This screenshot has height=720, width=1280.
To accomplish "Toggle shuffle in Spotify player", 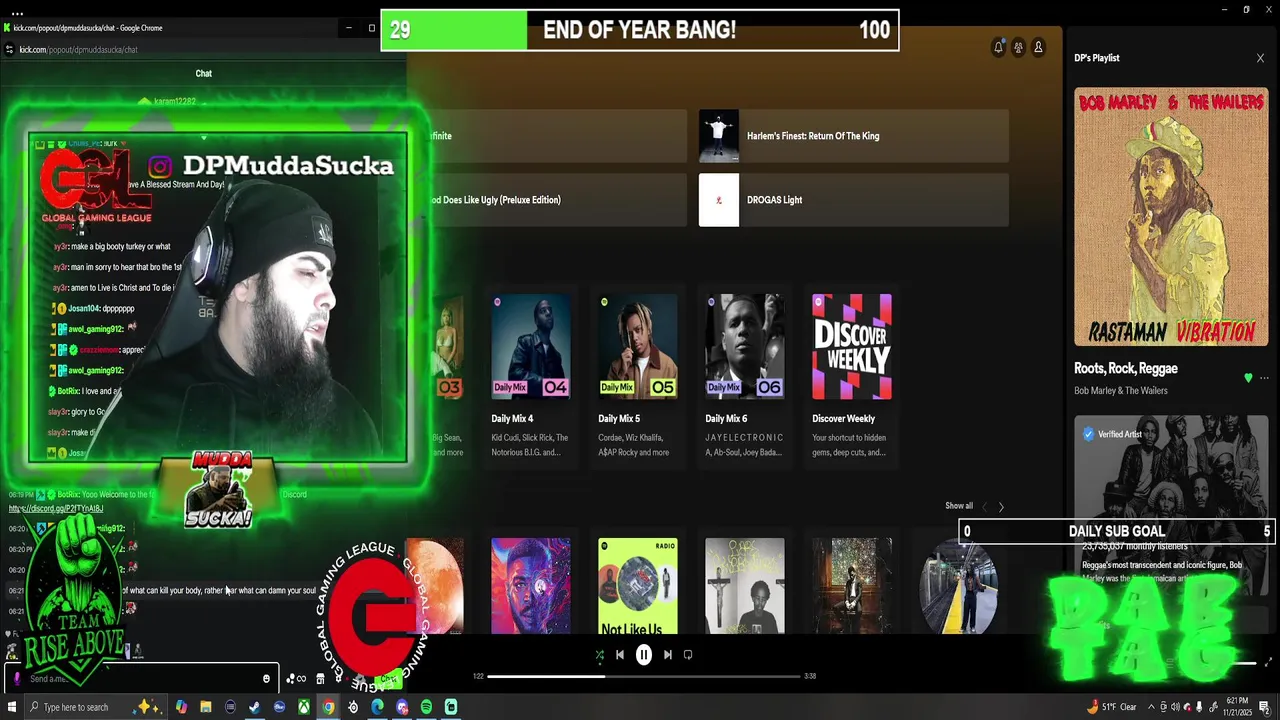I will pos(599,655).
